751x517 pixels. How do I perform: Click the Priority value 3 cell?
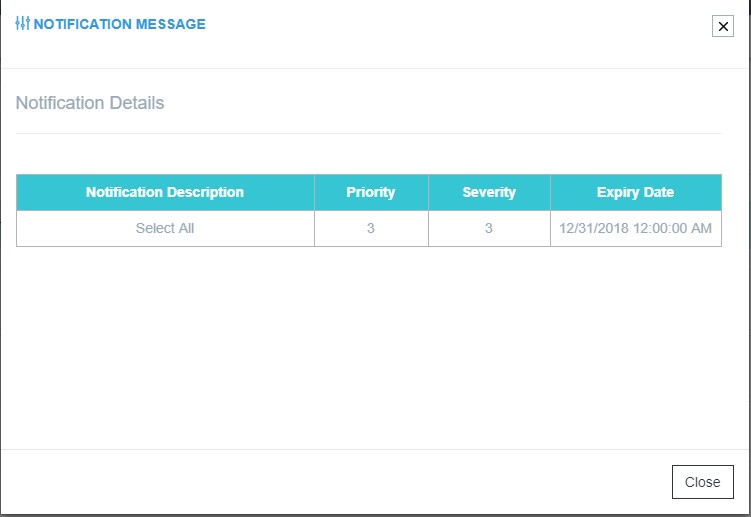(x=371, y=228)
